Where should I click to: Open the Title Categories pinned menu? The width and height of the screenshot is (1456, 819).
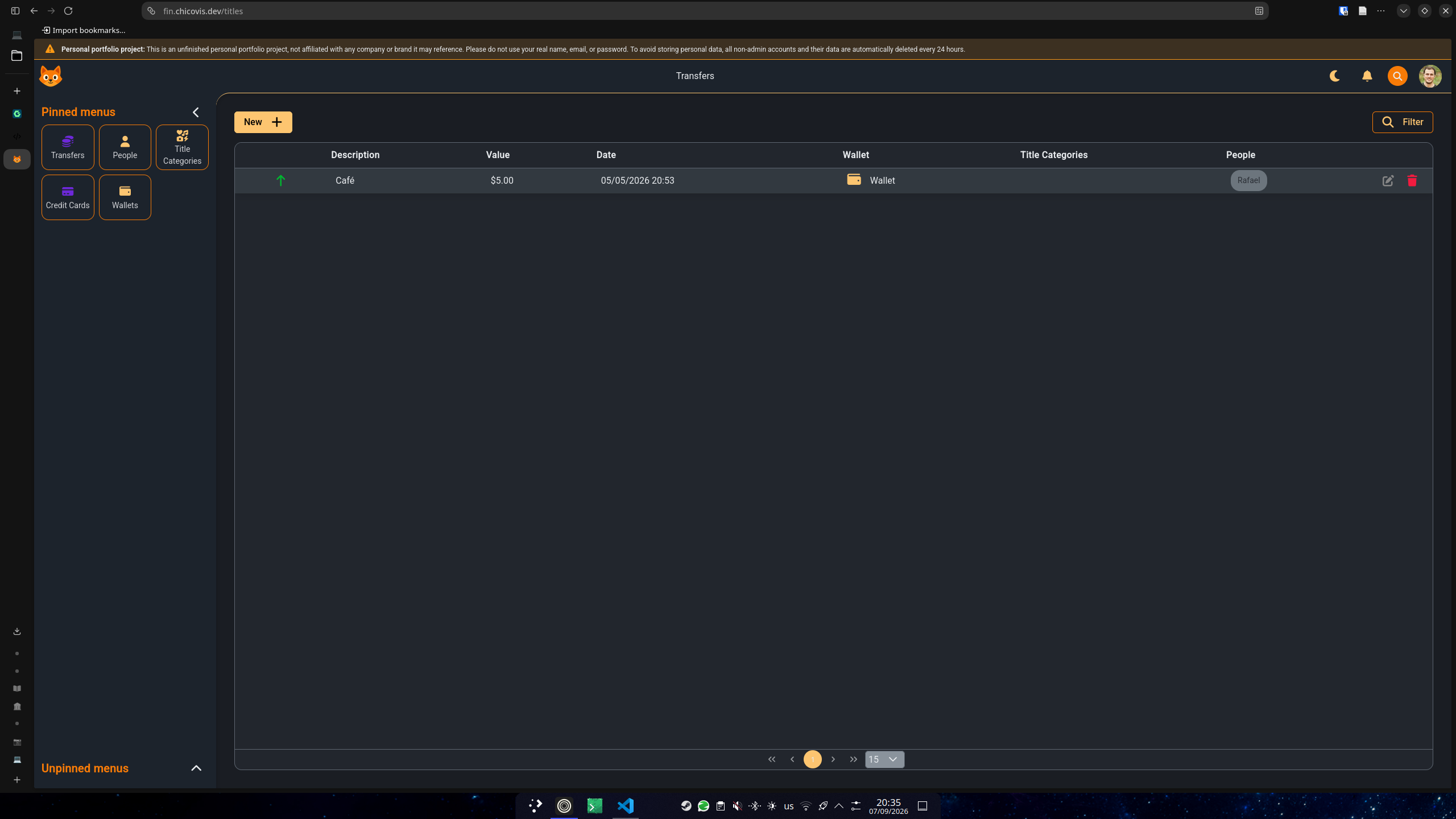point(182,147)
